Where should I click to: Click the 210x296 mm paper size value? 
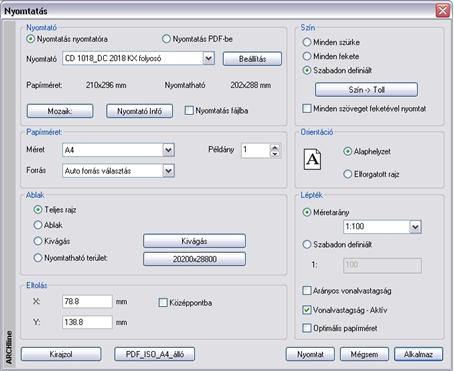pos(106,85)
